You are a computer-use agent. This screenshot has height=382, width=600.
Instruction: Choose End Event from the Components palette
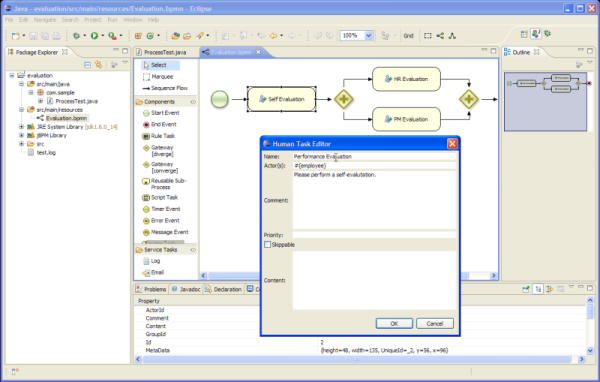coord(159,124)
